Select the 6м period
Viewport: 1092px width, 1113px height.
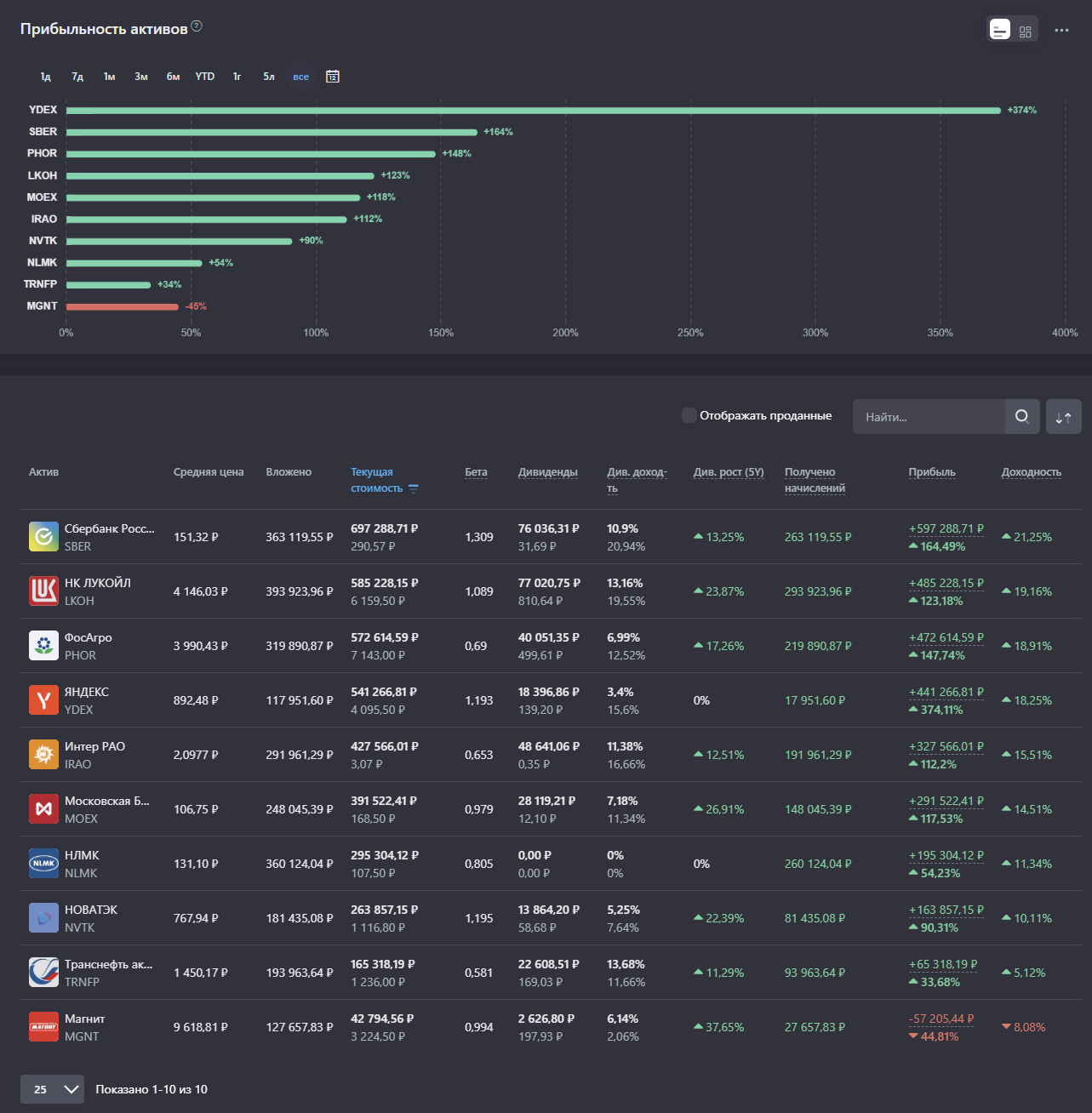pos(173,77)
